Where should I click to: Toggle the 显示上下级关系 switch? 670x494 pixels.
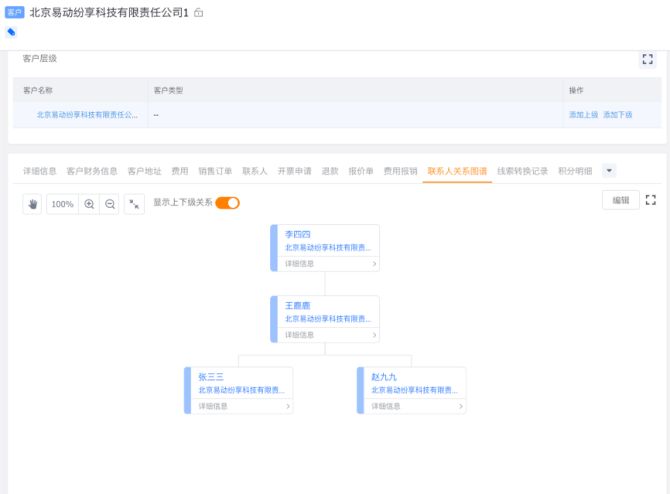pos(228,203)
